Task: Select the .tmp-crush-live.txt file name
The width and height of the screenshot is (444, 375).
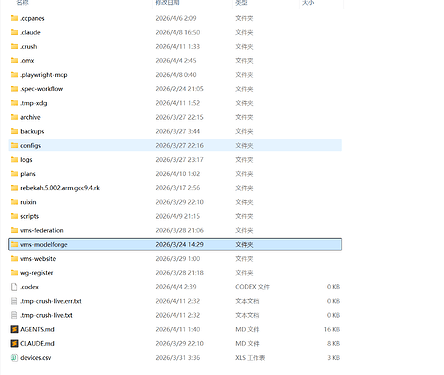Action: pos(46,315)
